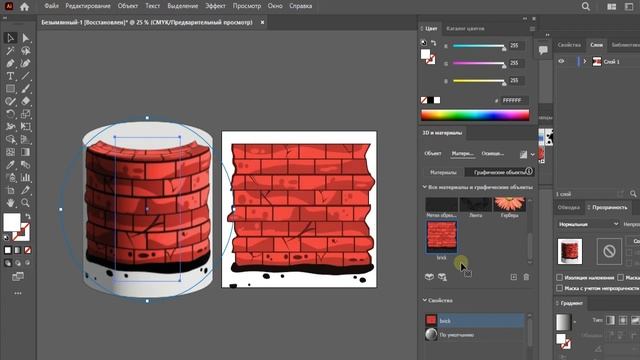This screenshot has width=640, height=360.
Task: Select the Pen tool
Action: [x=10, y=63]
